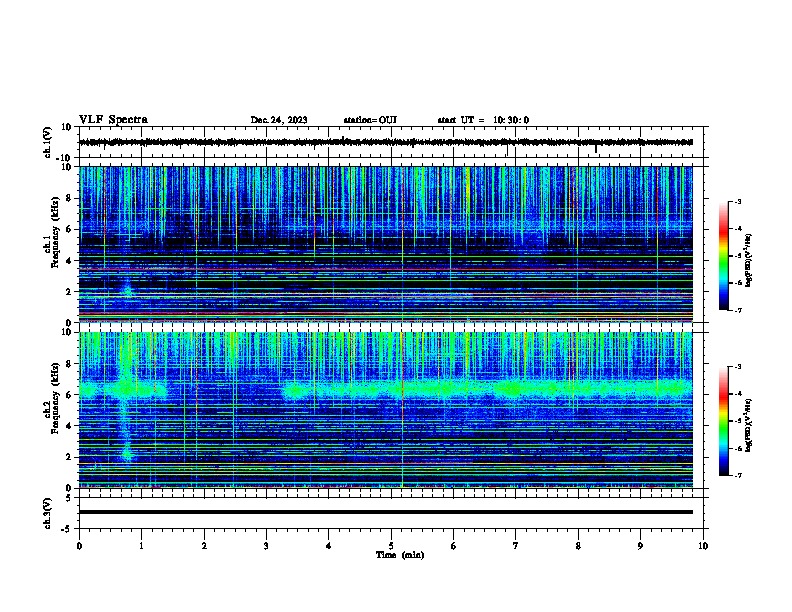Click the ch.2 color bar log(PSD) label

[x=749, y=425]
